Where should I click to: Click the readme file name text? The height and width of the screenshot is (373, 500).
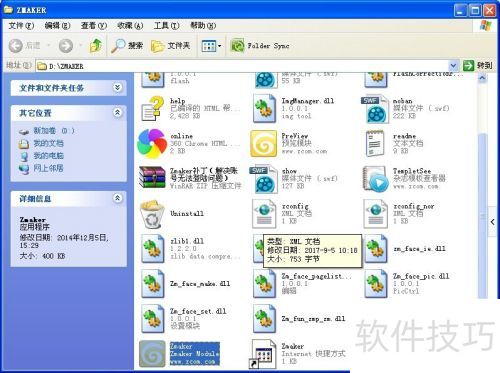click(404, 136)
